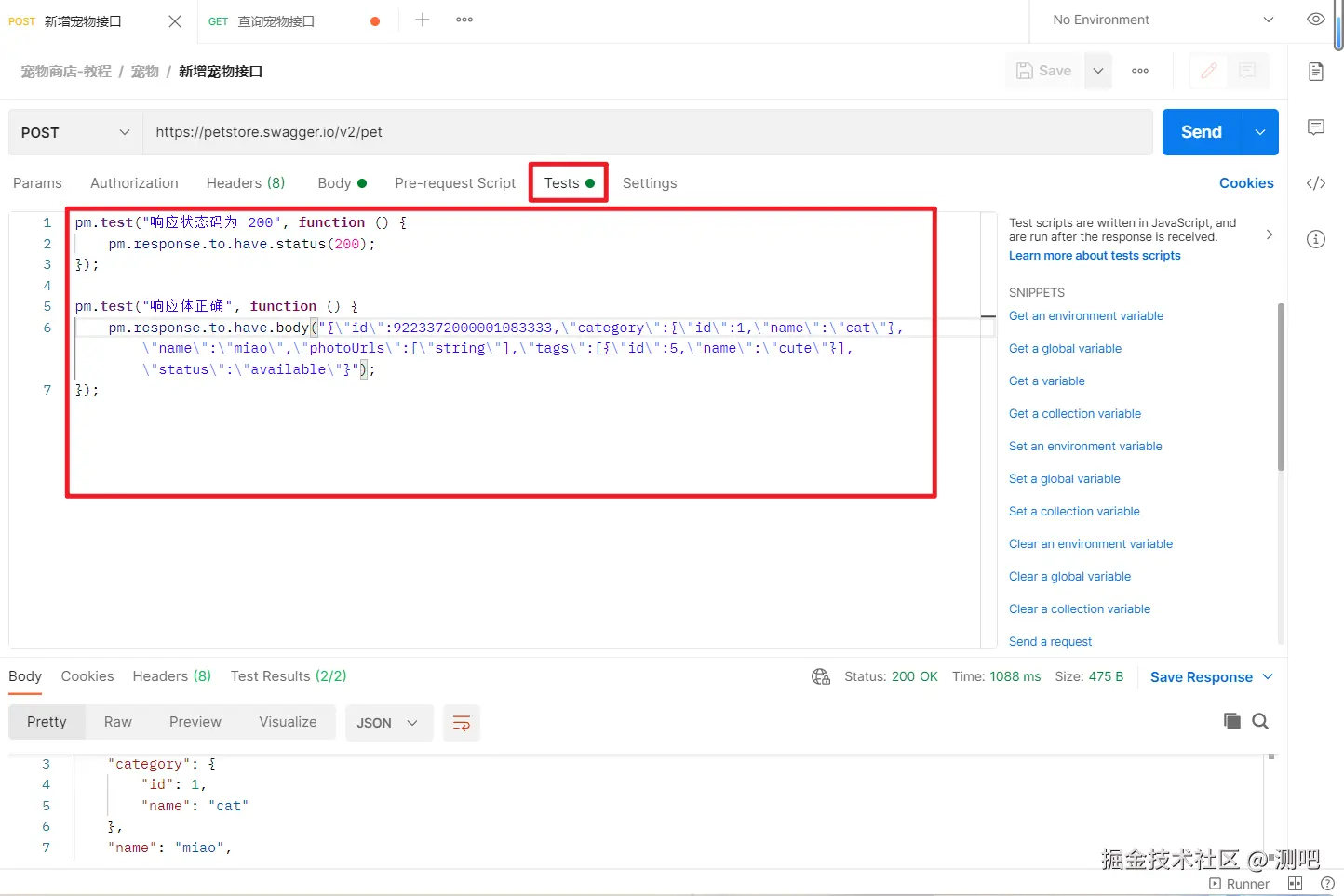Switch to the Params tab
The image size is (1344, 896).
coord(37,183)
